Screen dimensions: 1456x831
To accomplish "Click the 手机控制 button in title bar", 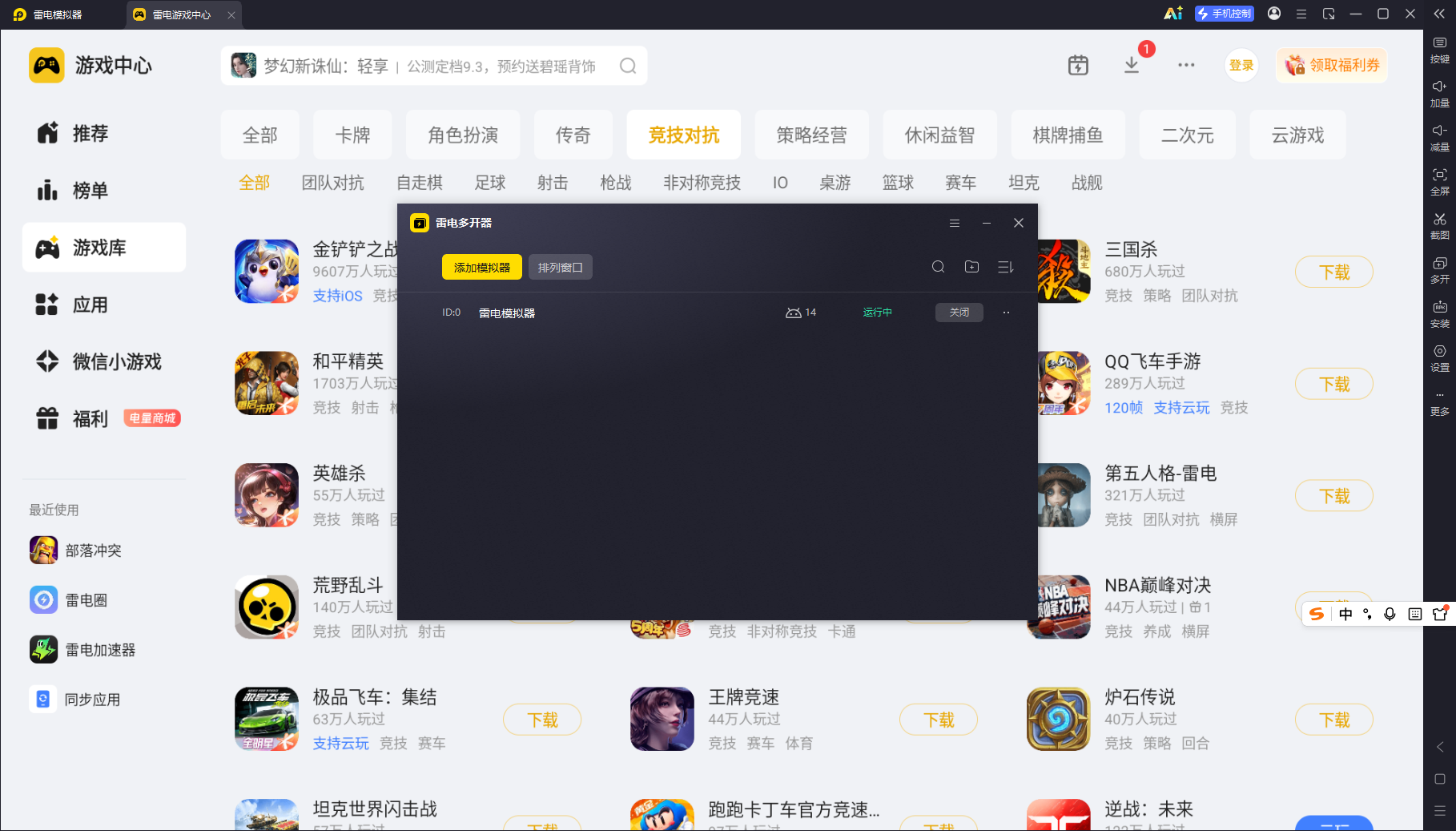I will [x=1224, y=14].
